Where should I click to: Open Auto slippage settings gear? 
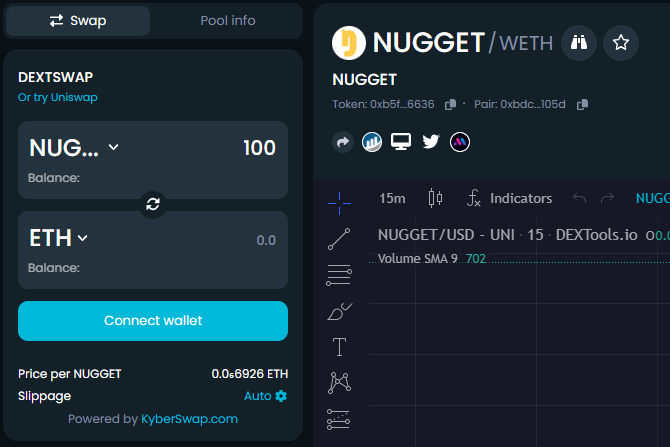tap(281, 396)
